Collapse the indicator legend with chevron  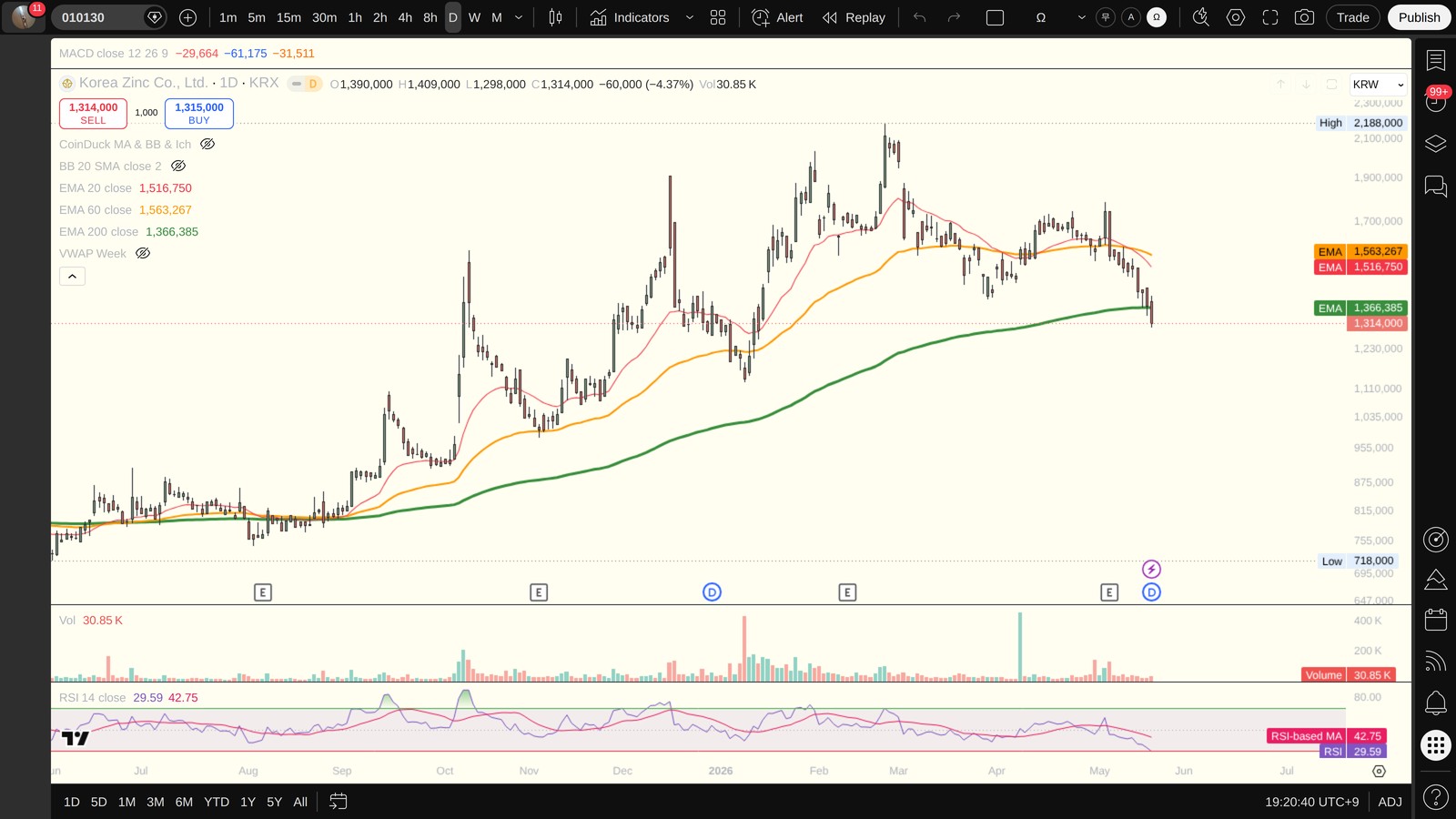tap(72, 276)
